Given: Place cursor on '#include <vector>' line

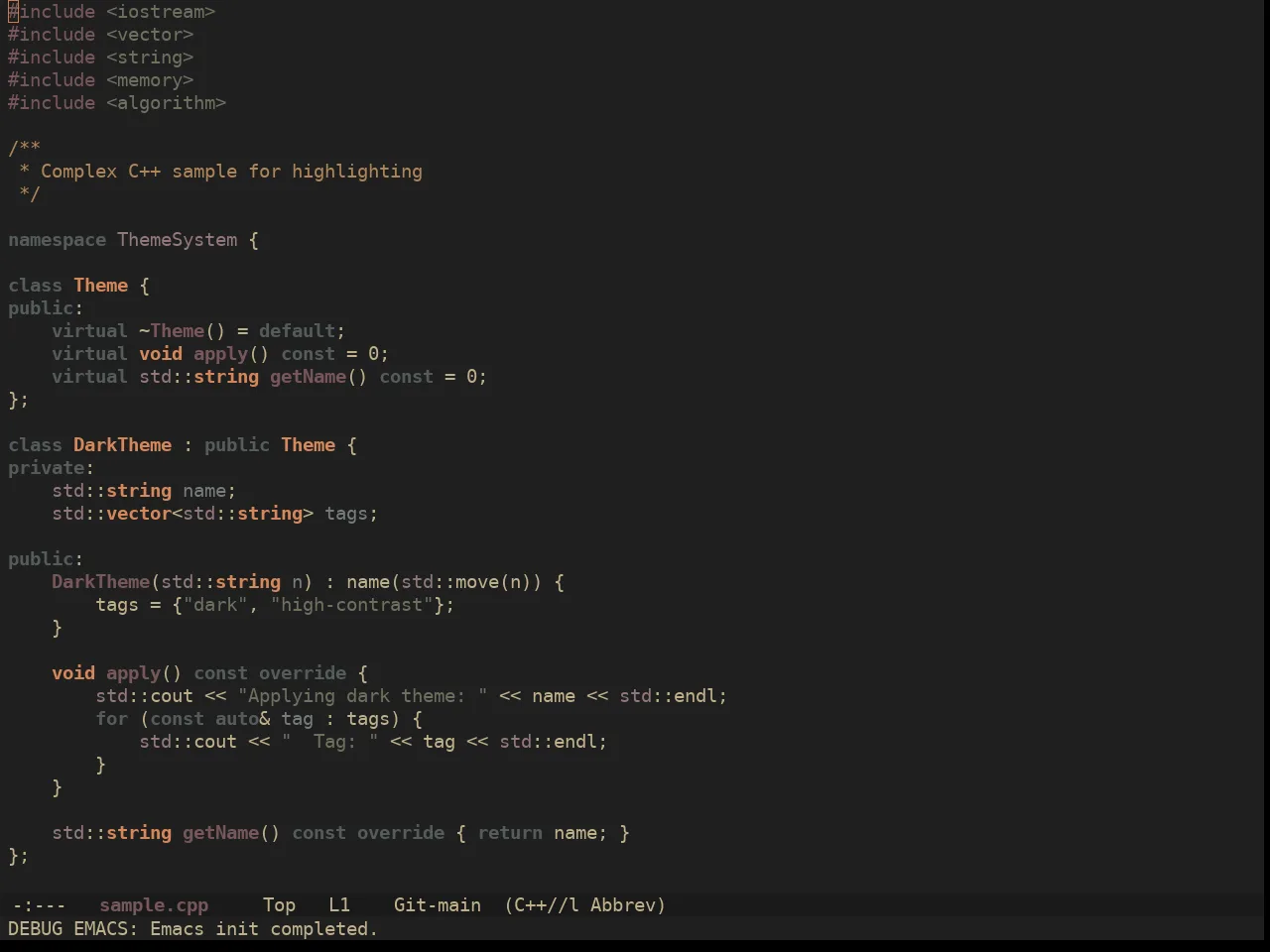Looking at the screenshot, I should (x=101, y=35).
